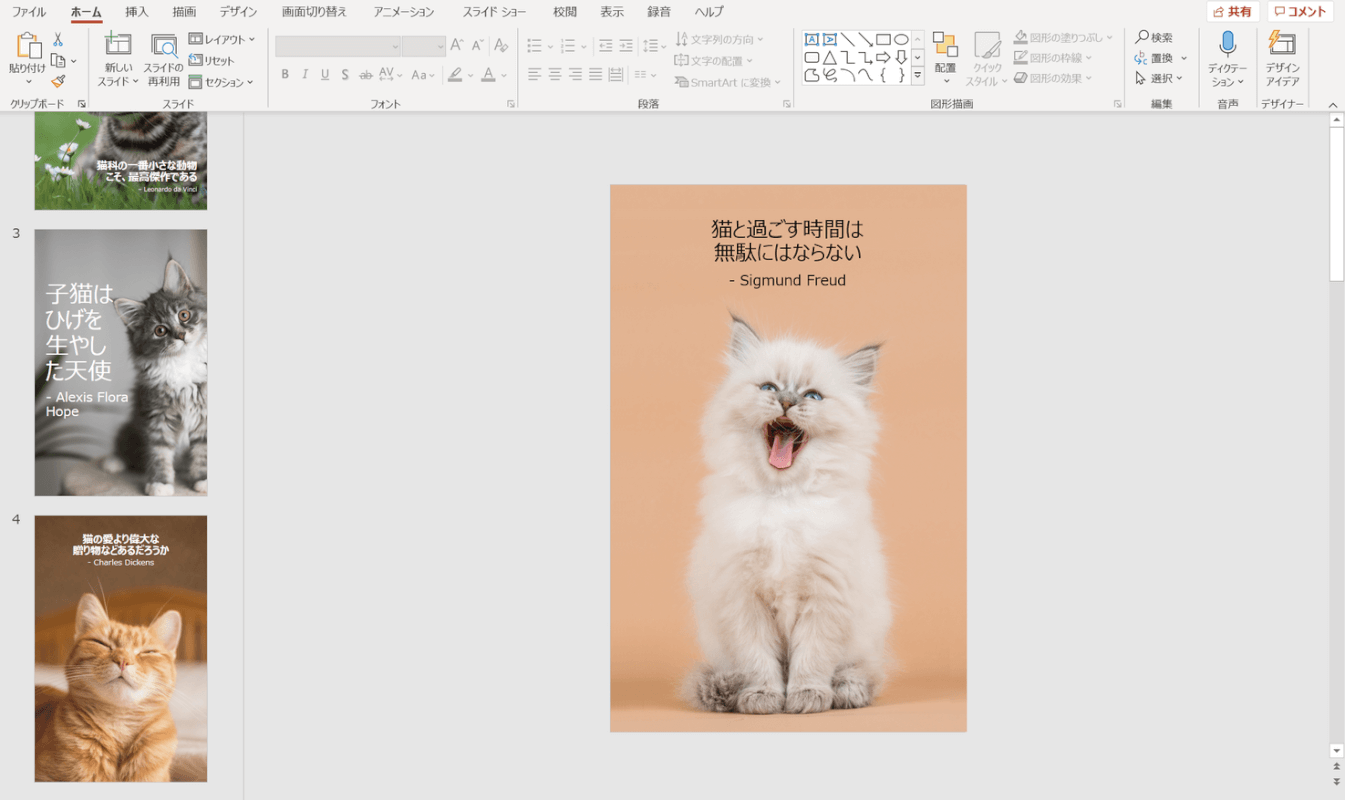The height and width of the screenshot is (800, 1345).
Task: Click the Font Color button
Action: coord(488,75)
